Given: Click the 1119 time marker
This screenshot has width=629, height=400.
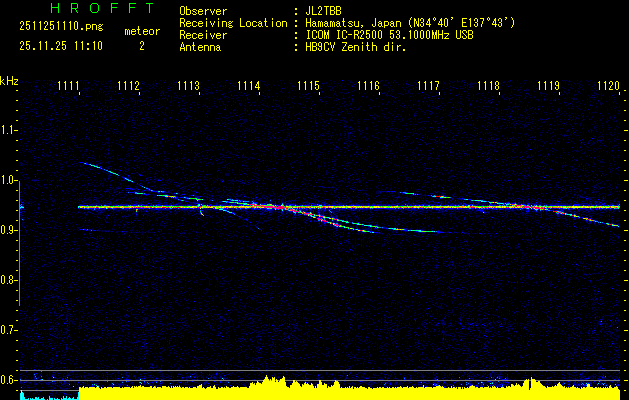Looking at the screenshot, I should 548,87.
